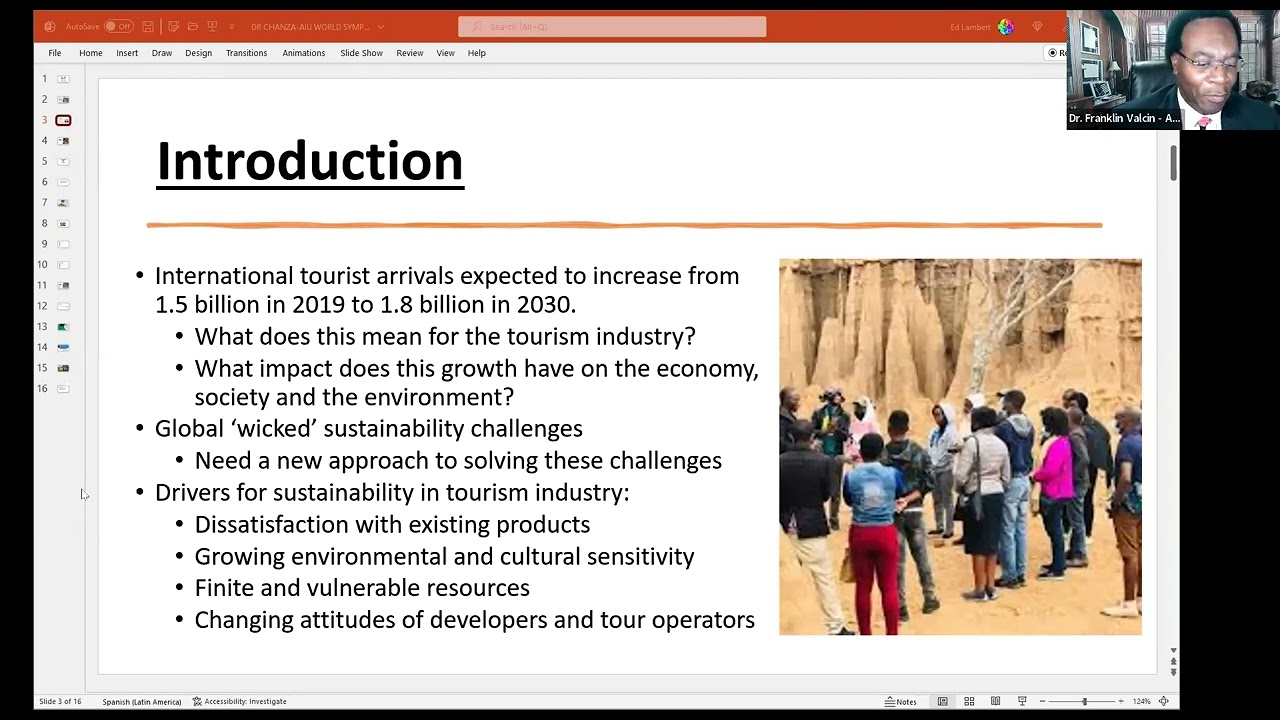Viewport: 1280px width, 720px height.
Task: Open the Animations tab
Action: coord(304,53)
